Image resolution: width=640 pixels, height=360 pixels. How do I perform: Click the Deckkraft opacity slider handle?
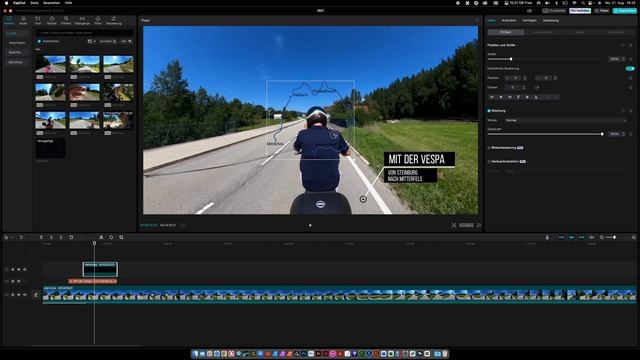602,134
